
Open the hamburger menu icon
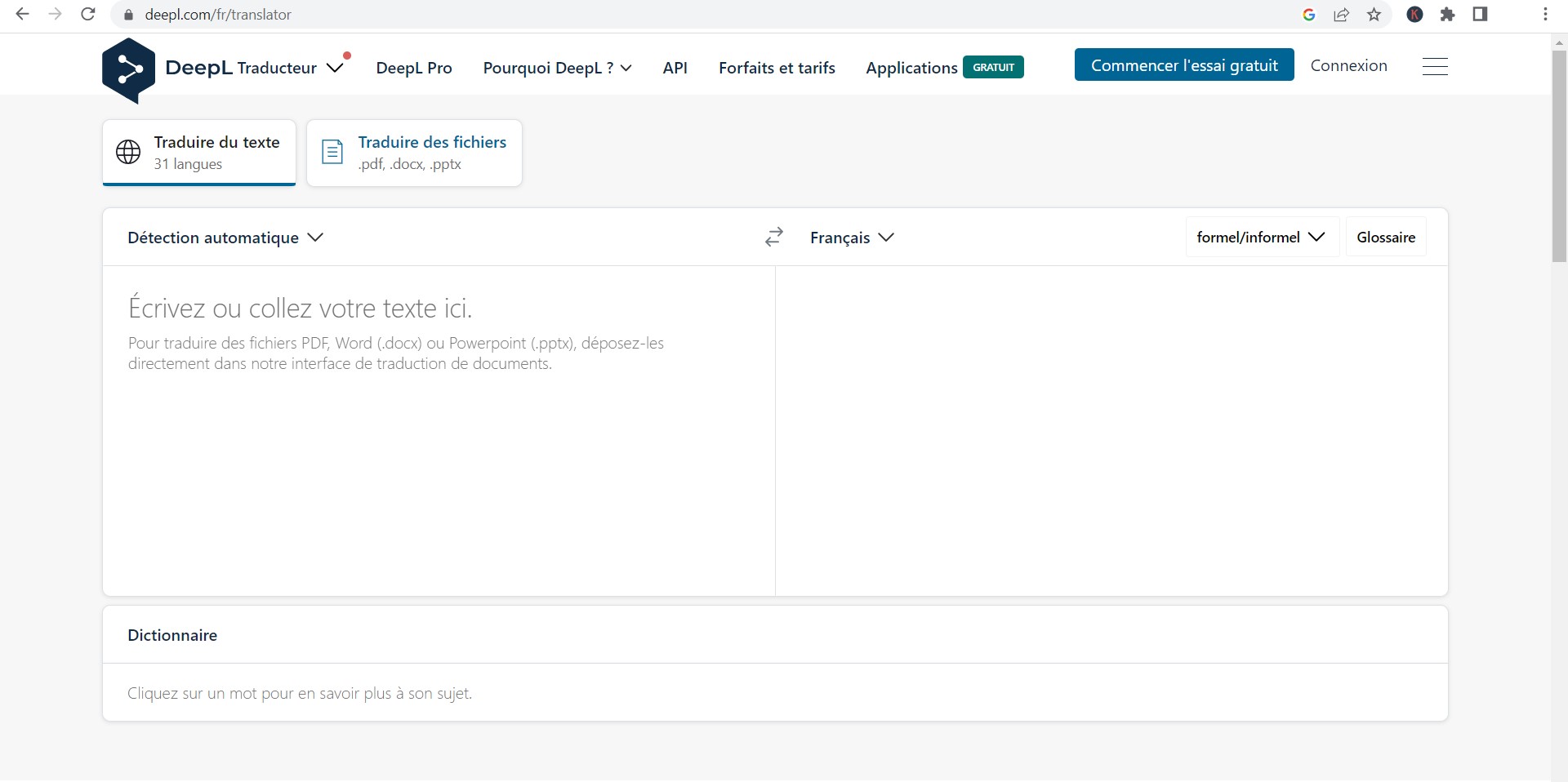[x=1434, y=67]
